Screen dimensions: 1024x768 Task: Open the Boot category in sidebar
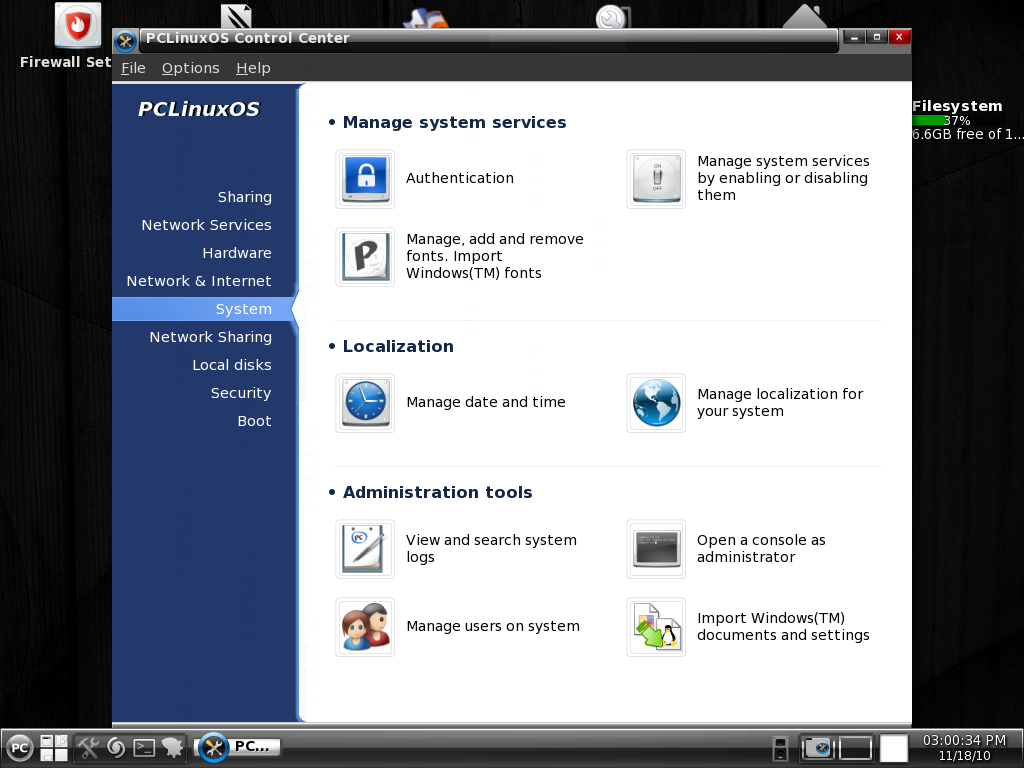click(254, 421)
